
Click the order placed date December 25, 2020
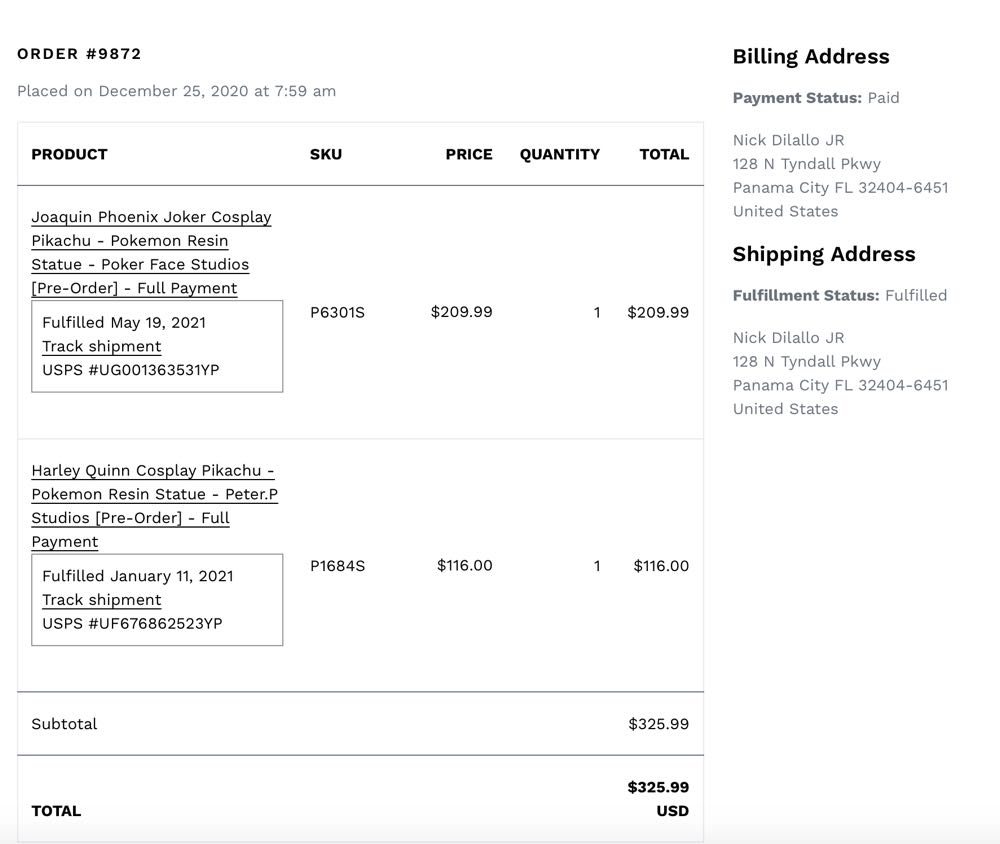(173, 91)
